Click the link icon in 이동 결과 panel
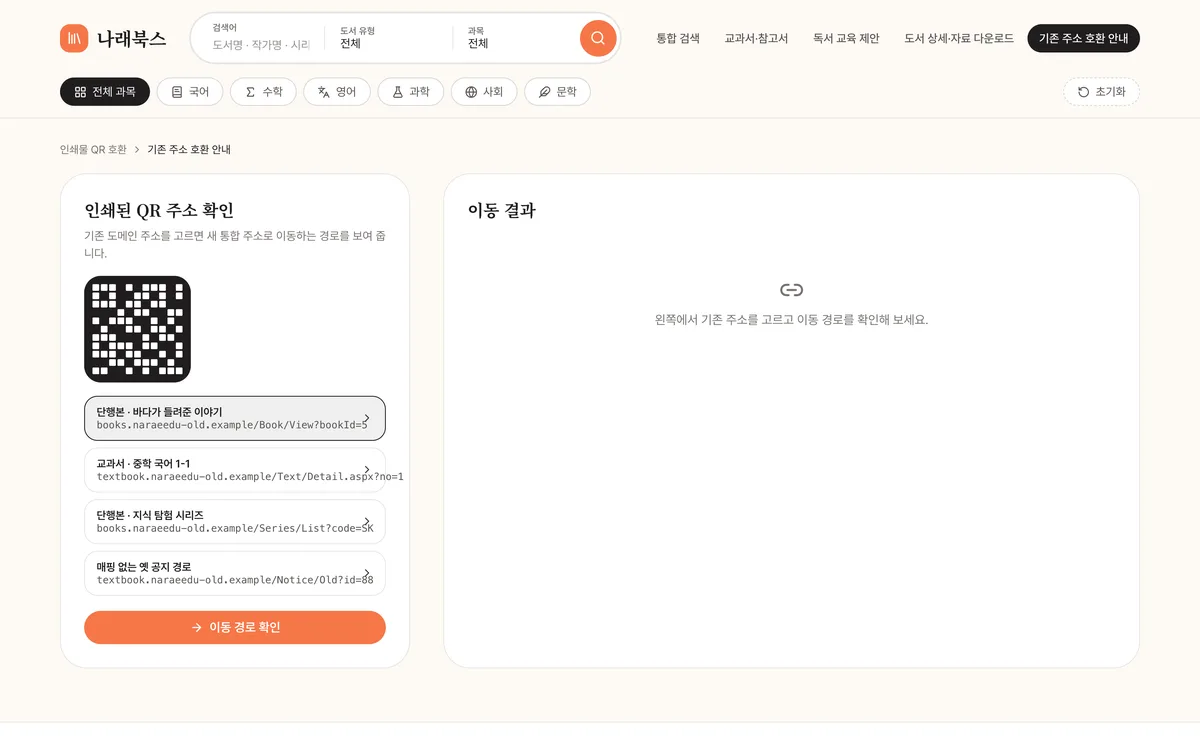The width and height of the screenshot is (1200, 750). tap(791, 290)
